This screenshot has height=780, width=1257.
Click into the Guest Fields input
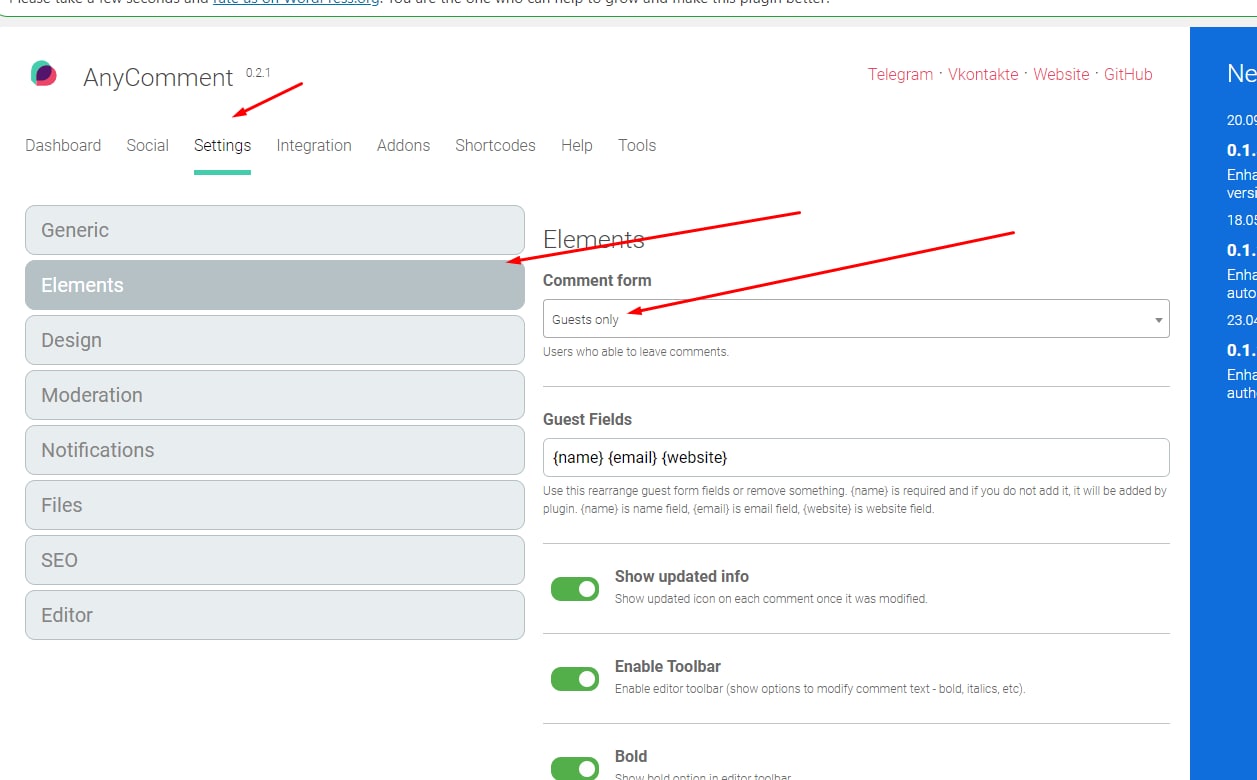click(x=856, y=457)
